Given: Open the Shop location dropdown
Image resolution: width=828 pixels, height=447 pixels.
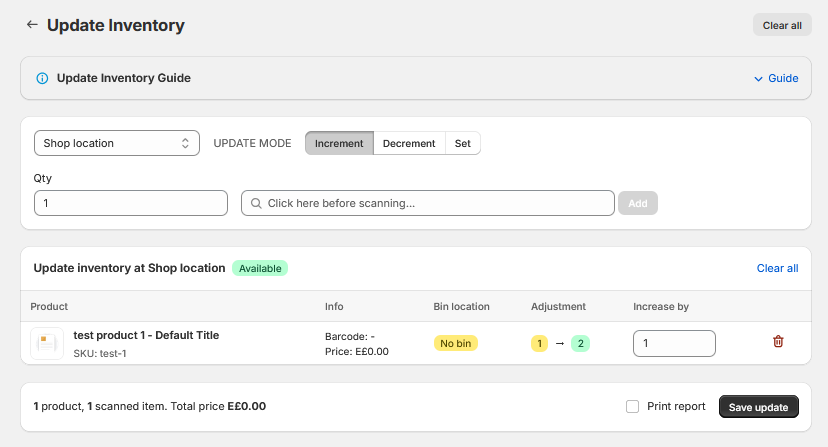Looking at the screenshot, I should pos(117,143).
